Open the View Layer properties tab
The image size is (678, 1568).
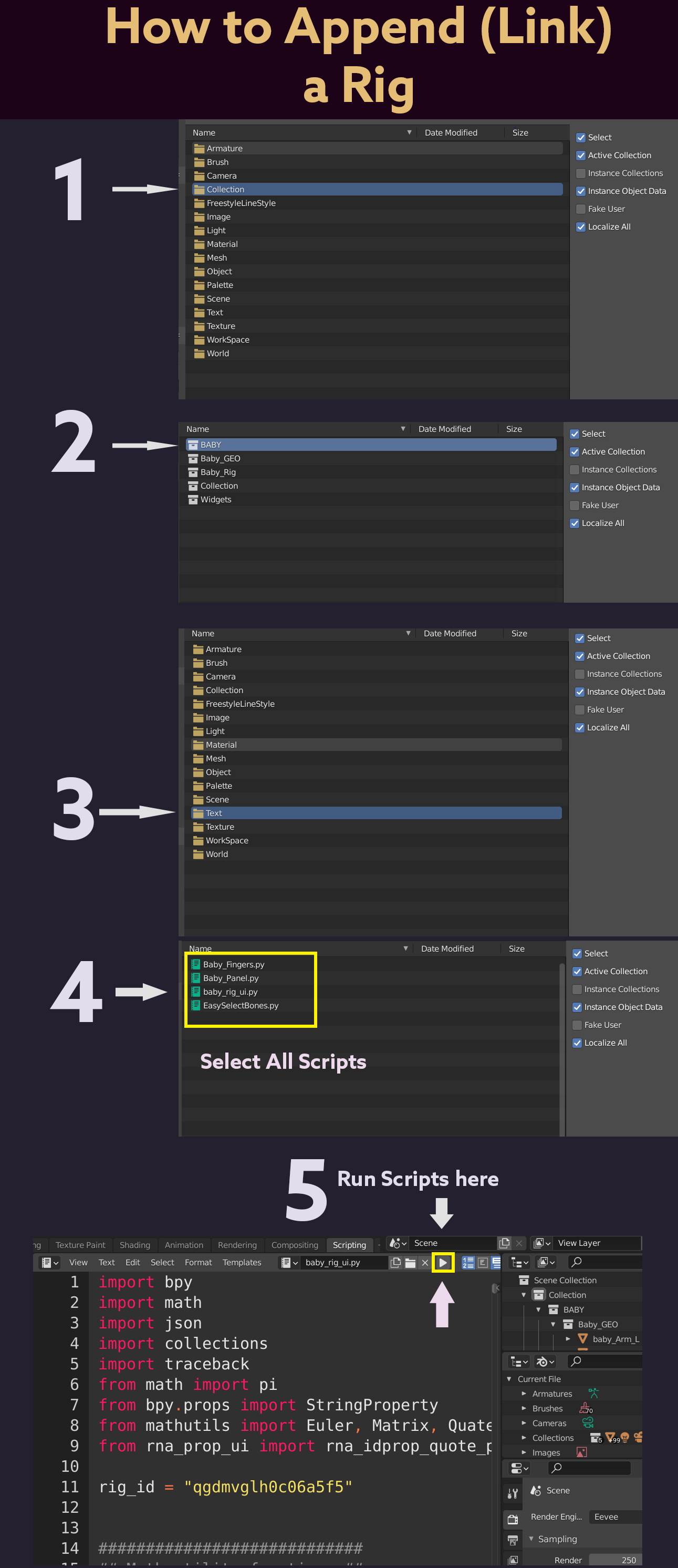point(513,1560)
